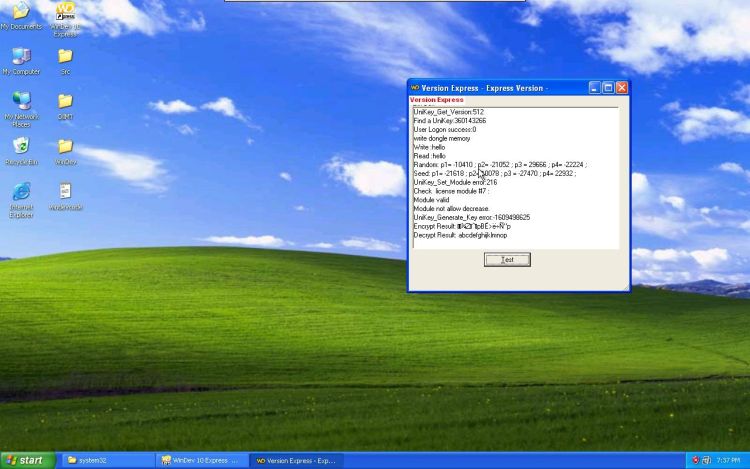Click the "Write :hello" line
750x469 pixels.
tap(429, 147)
